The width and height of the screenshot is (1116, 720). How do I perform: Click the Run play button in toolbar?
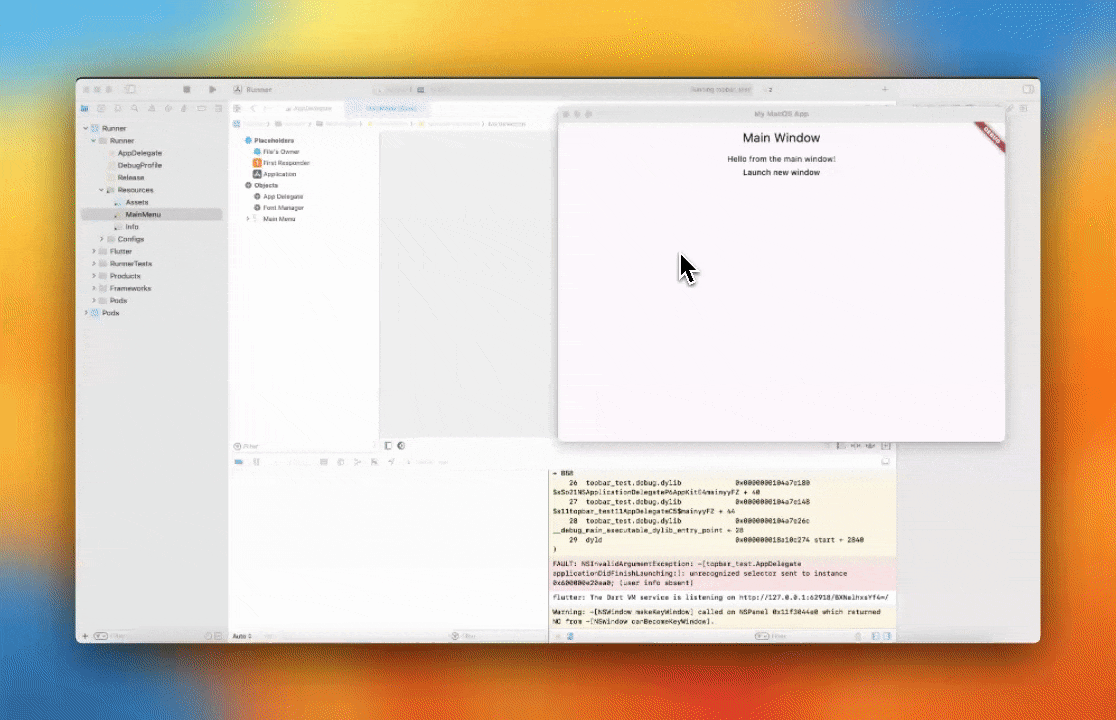tap(212, 90)
